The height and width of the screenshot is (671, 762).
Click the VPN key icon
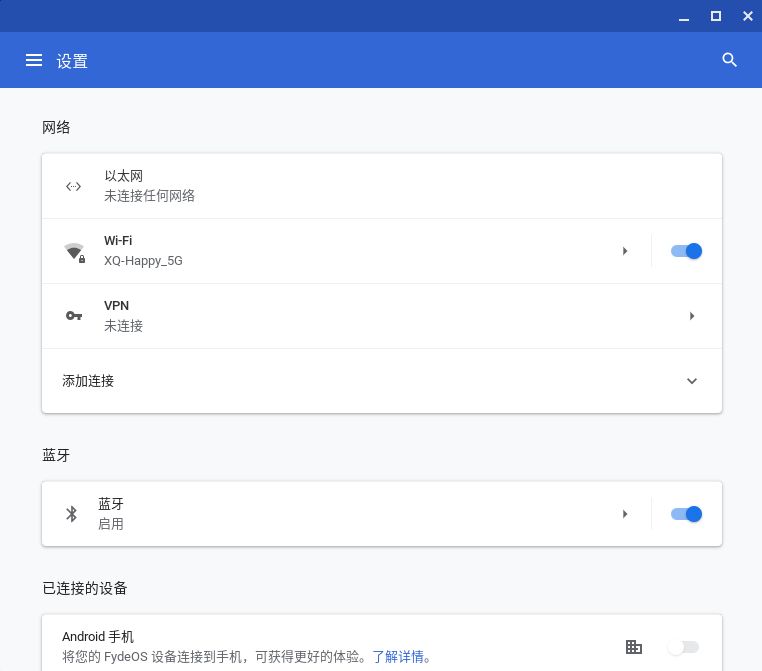74,316
